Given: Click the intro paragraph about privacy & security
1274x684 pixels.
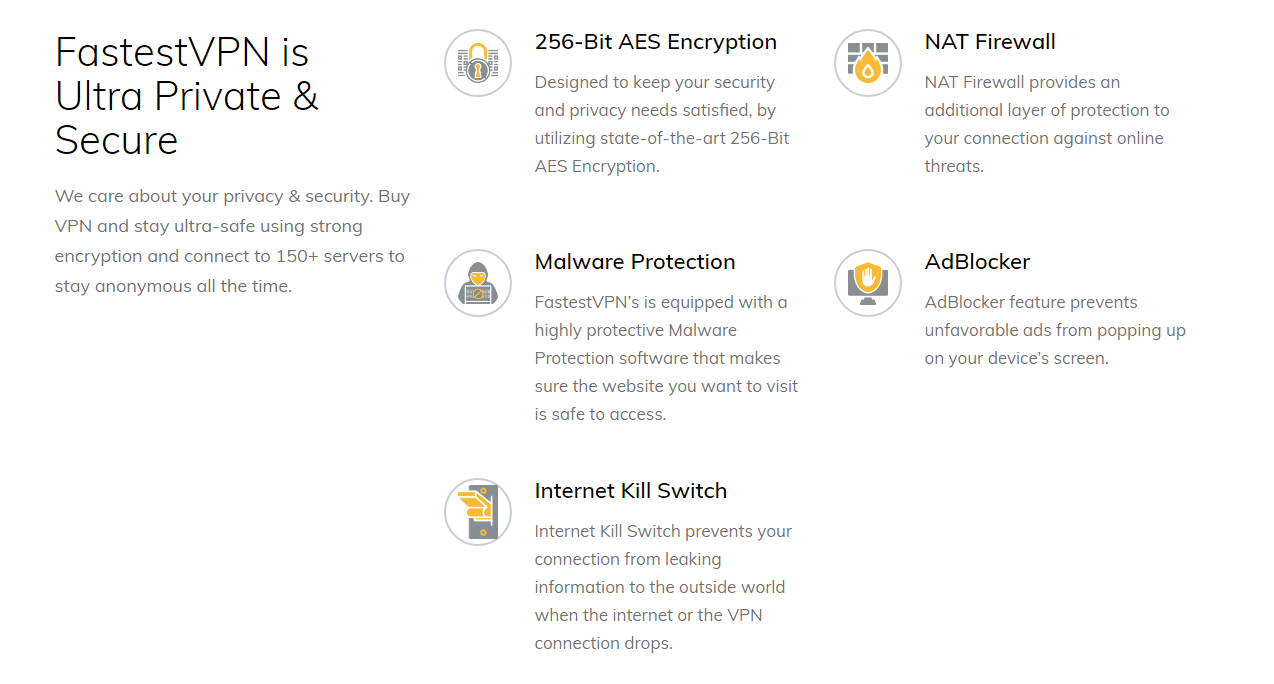Looking at the screenshot, I should tap(232, 241).
